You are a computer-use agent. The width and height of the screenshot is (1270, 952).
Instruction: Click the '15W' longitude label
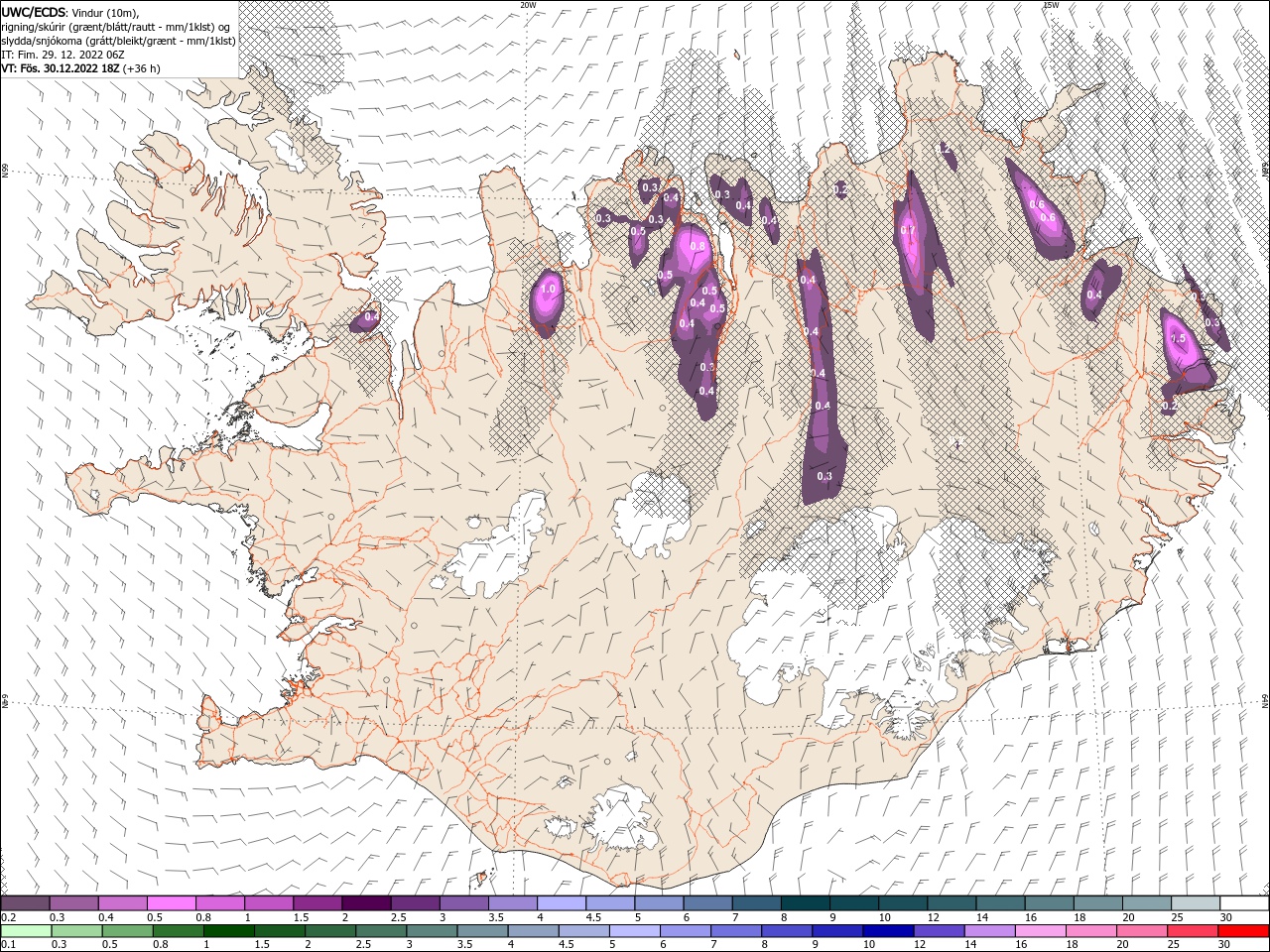pos(1051,5)
